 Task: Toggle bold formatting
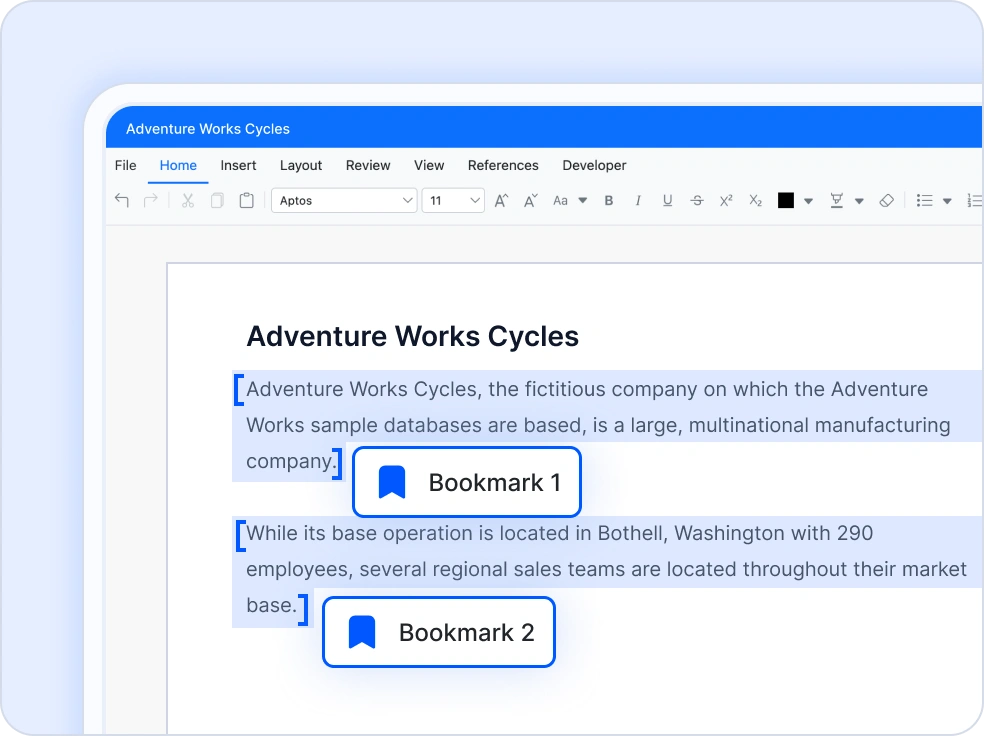609,201
